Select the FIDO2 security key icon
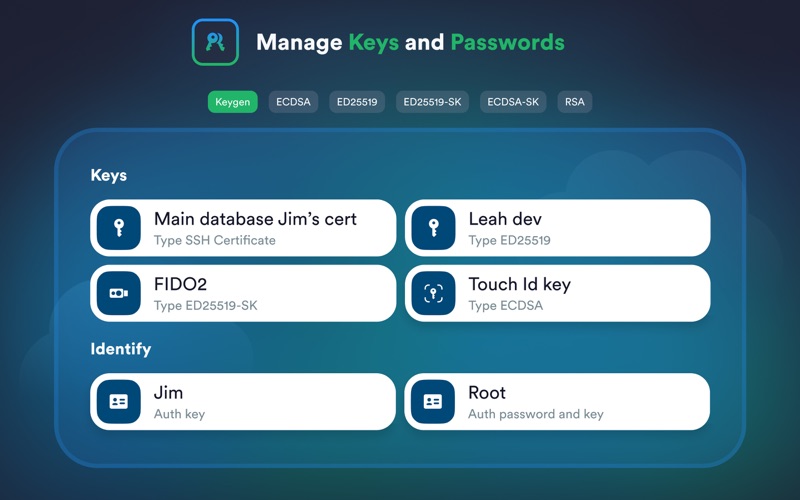 (x=119, y=293)
